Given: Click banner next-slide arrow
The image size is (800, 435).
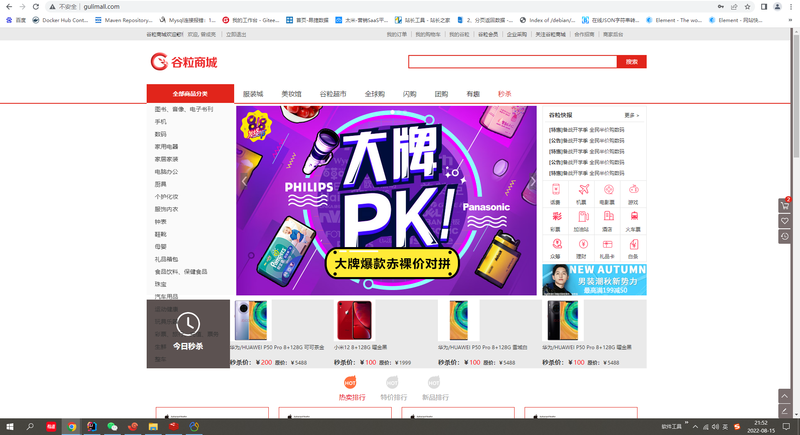Looking at the screenshot, I should [532, 181].
